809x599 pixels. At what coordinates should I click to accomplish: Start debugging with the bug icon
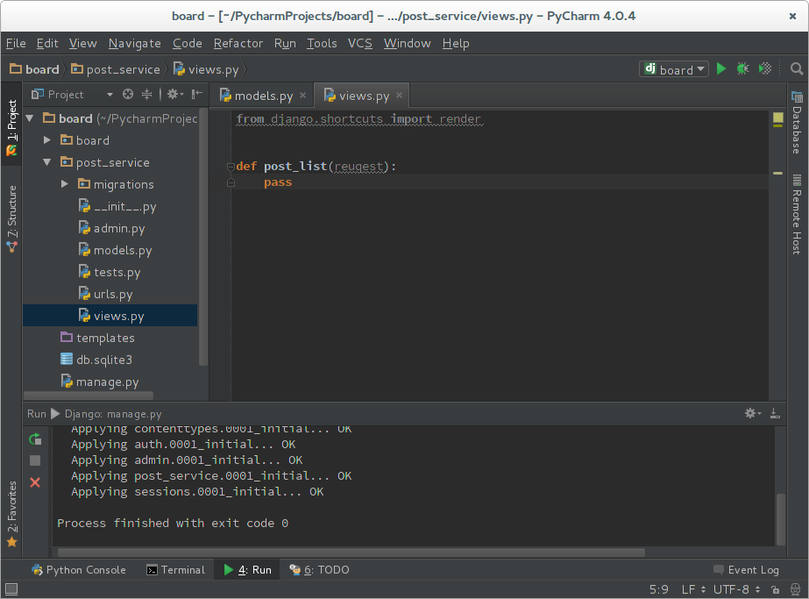click(743, 69)
